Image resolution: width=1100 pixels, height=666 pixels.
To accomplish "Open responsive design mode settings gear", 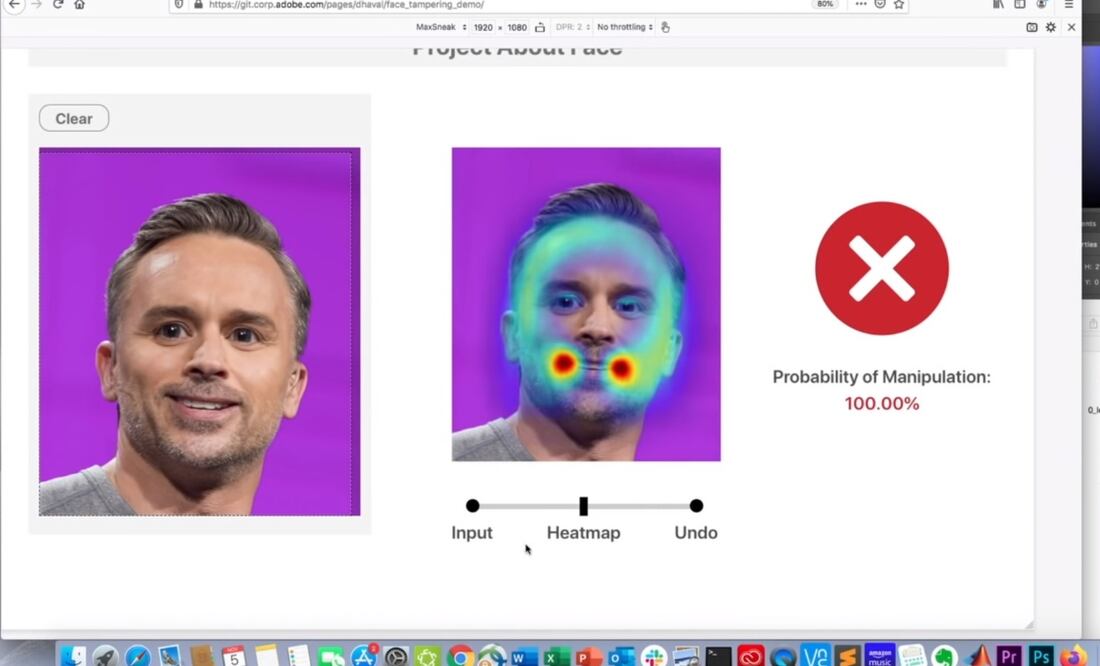I will point(1051,27).
